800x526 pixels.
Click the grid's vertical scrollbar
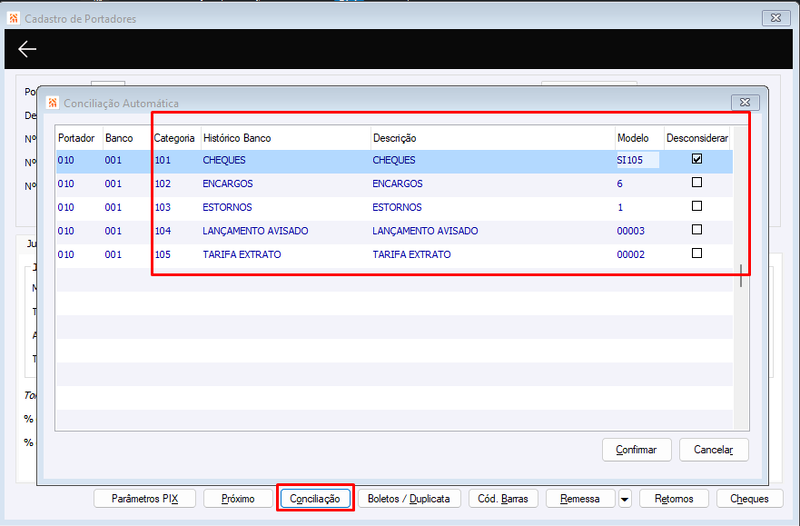(x=741, y=275)
